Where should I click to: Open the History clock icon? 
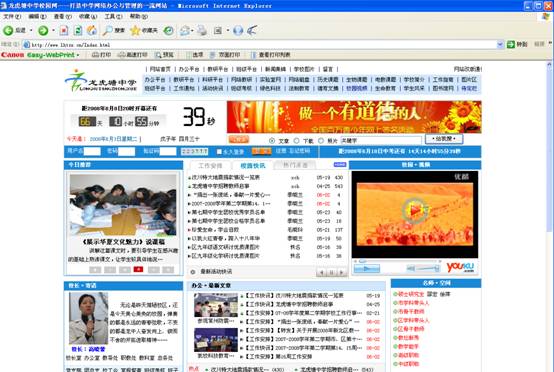click(169, 31)
